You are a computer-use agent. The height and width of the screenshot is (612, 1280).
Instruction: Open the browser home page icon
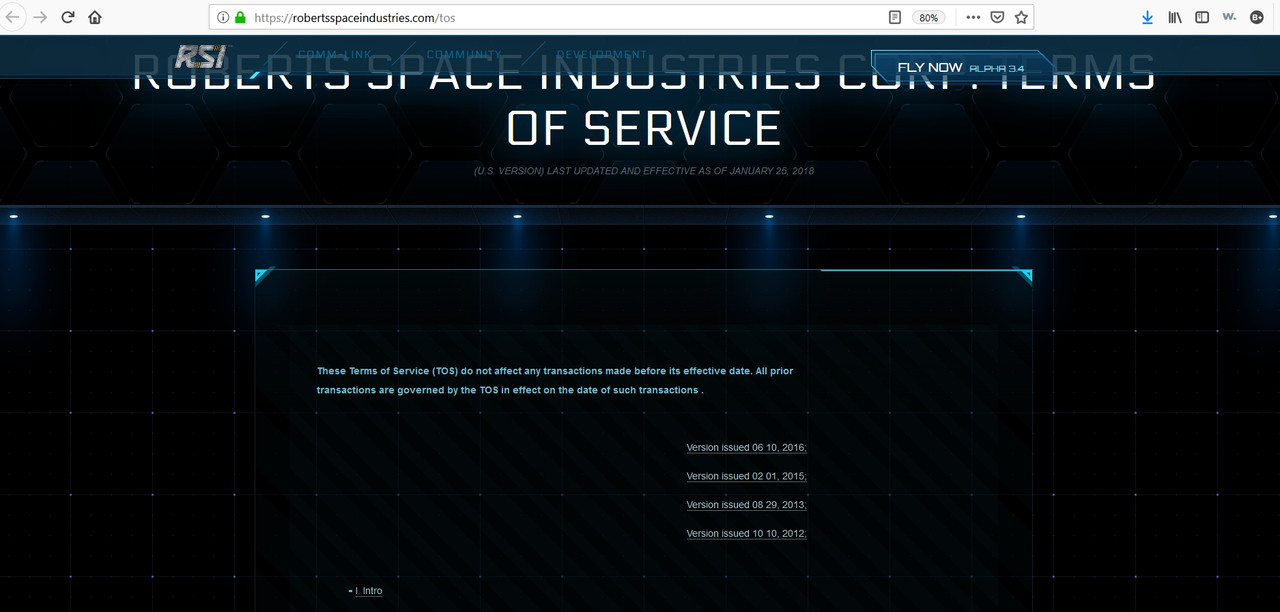pos(95,17)
